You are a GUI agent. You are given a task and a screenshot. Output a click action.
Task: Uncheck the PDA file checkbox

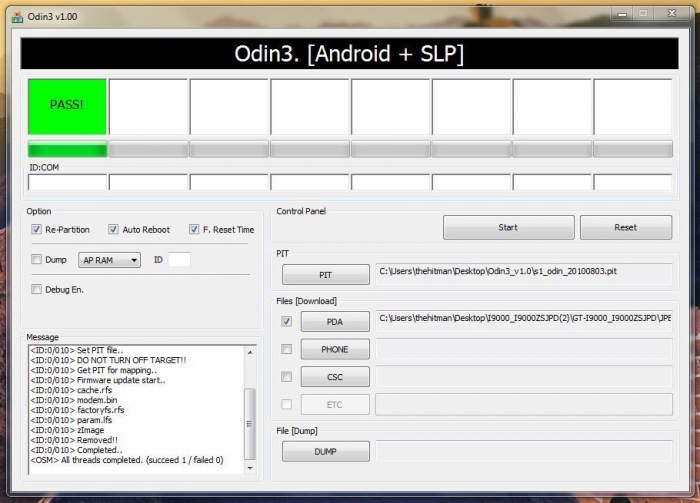tap(287, 321)
